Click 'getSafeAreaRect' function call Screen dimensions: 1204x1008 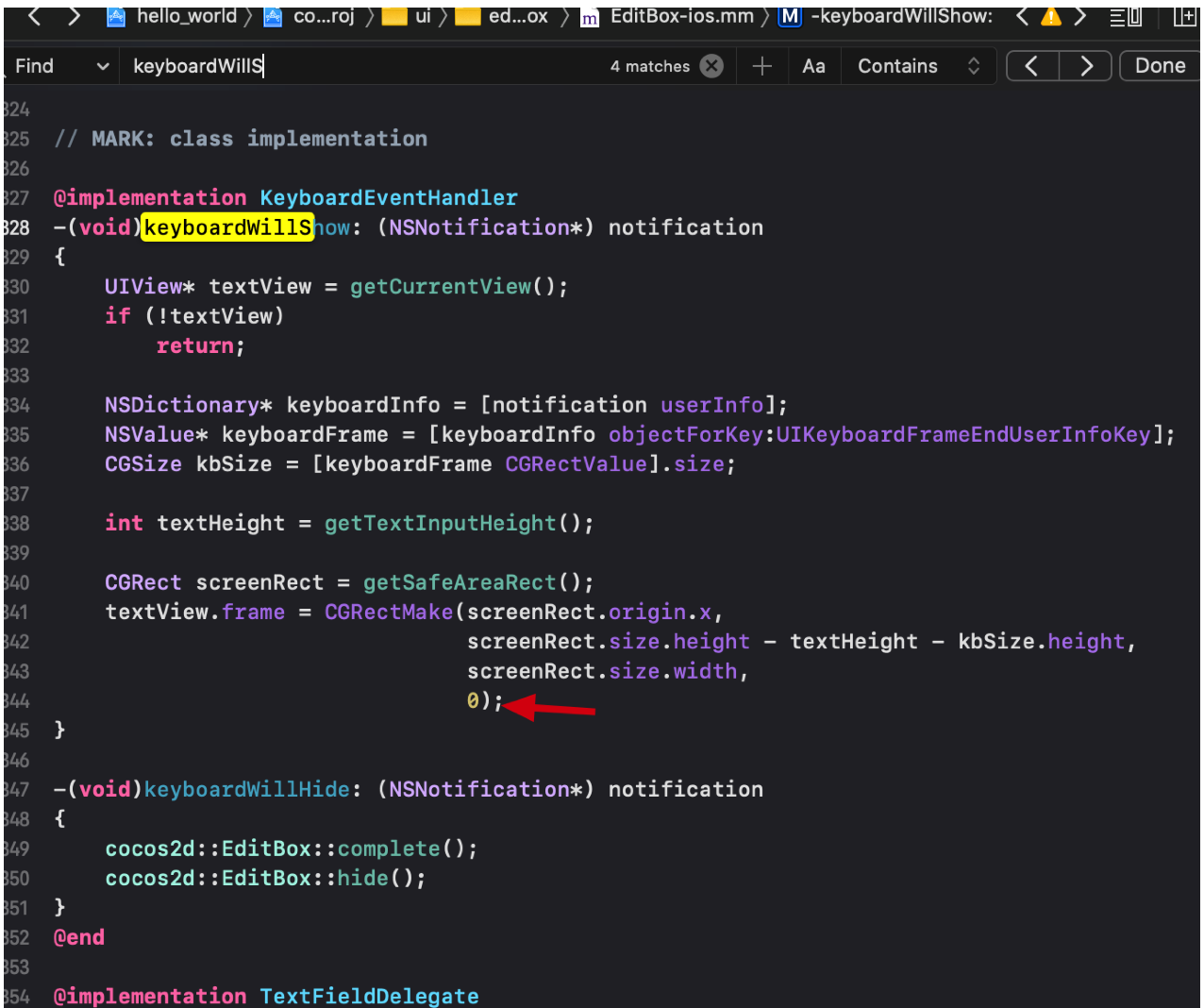(460, 582)
